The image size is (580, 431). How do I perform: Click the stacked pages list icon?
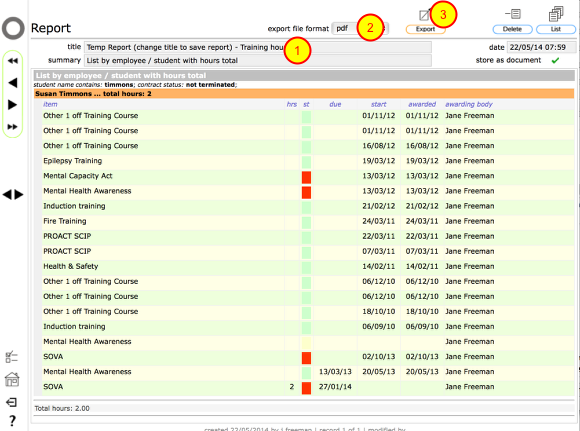coord(556,14)
